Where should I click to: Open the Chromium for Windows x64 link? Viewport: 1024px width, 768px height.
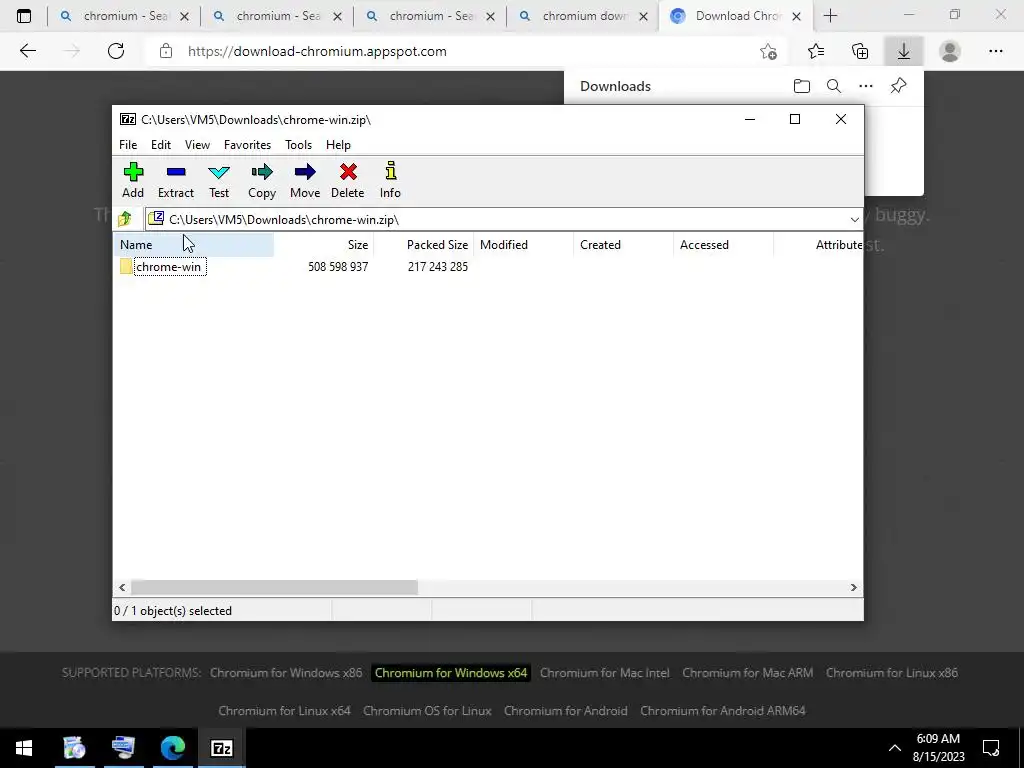[451, 673]
